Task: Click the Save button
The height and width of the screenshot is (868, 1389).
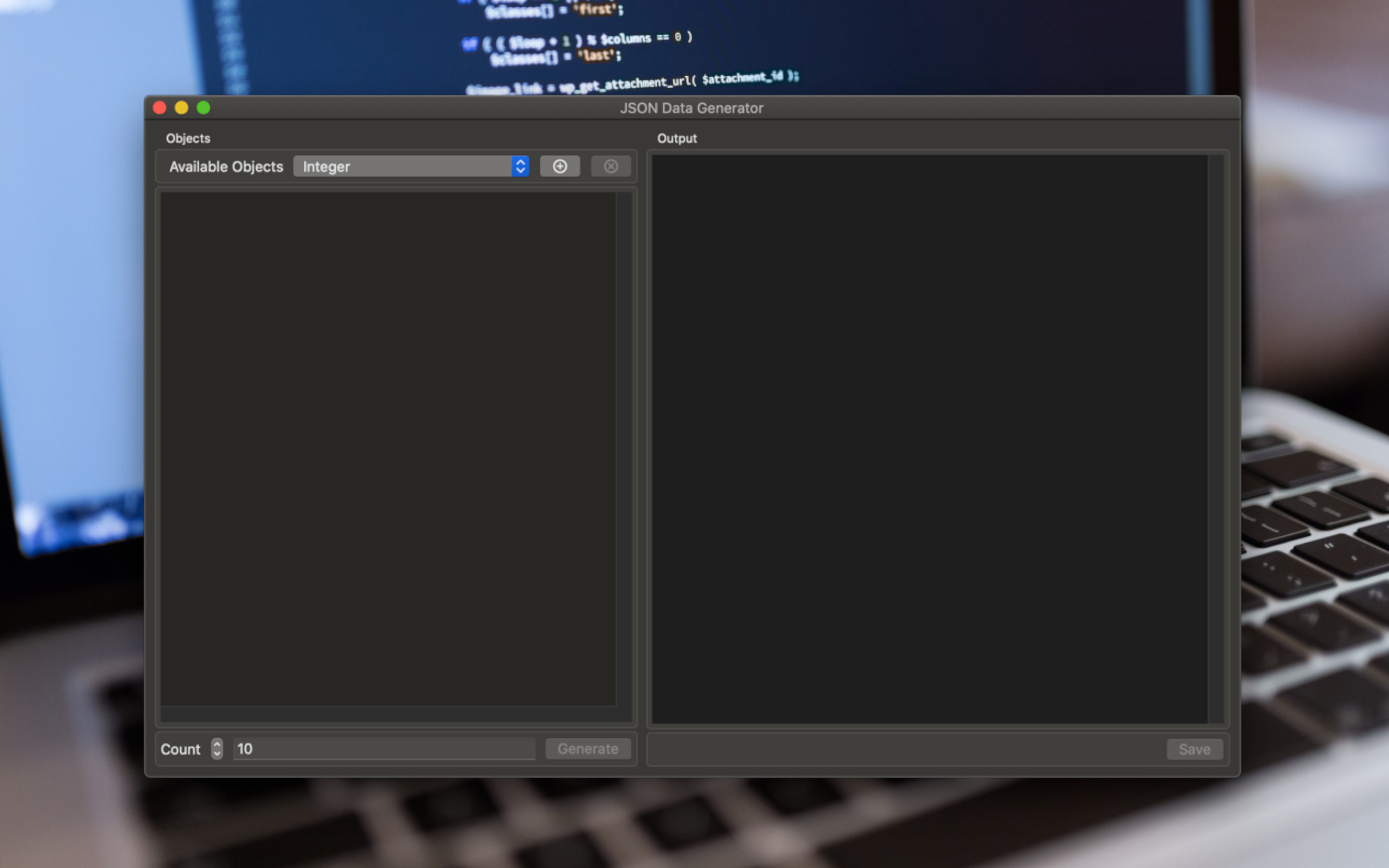Action: [1195, 749]
